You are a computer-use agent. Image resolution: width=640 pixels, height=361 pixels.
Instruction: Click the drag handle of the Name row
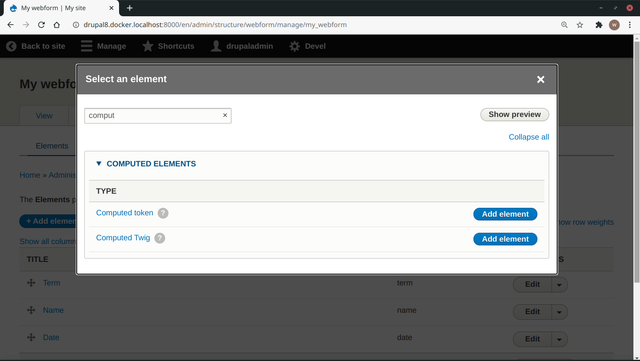[31, 310]
